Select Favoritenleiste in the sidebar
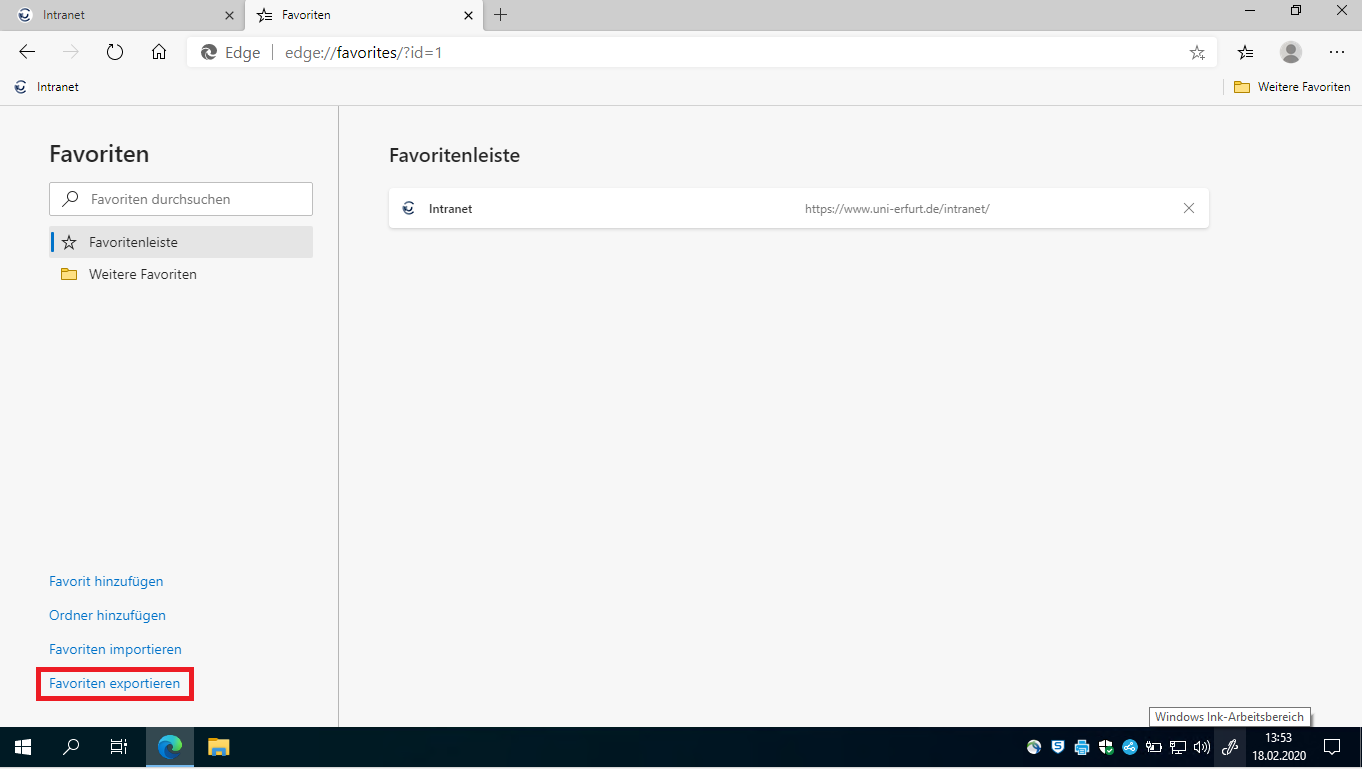 point(181,242)
